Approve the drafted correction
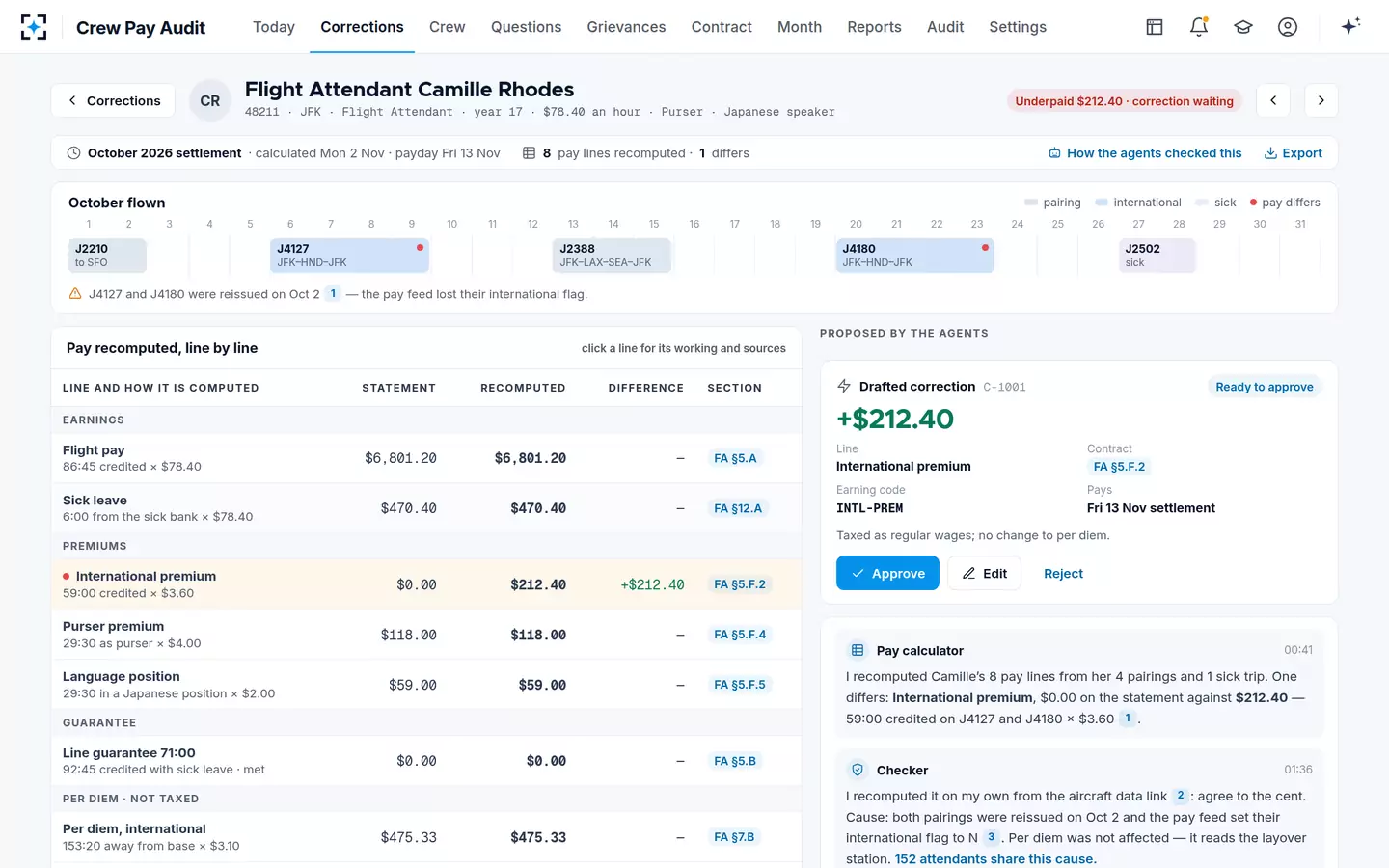1389x868 pixels. click(887, 573)
